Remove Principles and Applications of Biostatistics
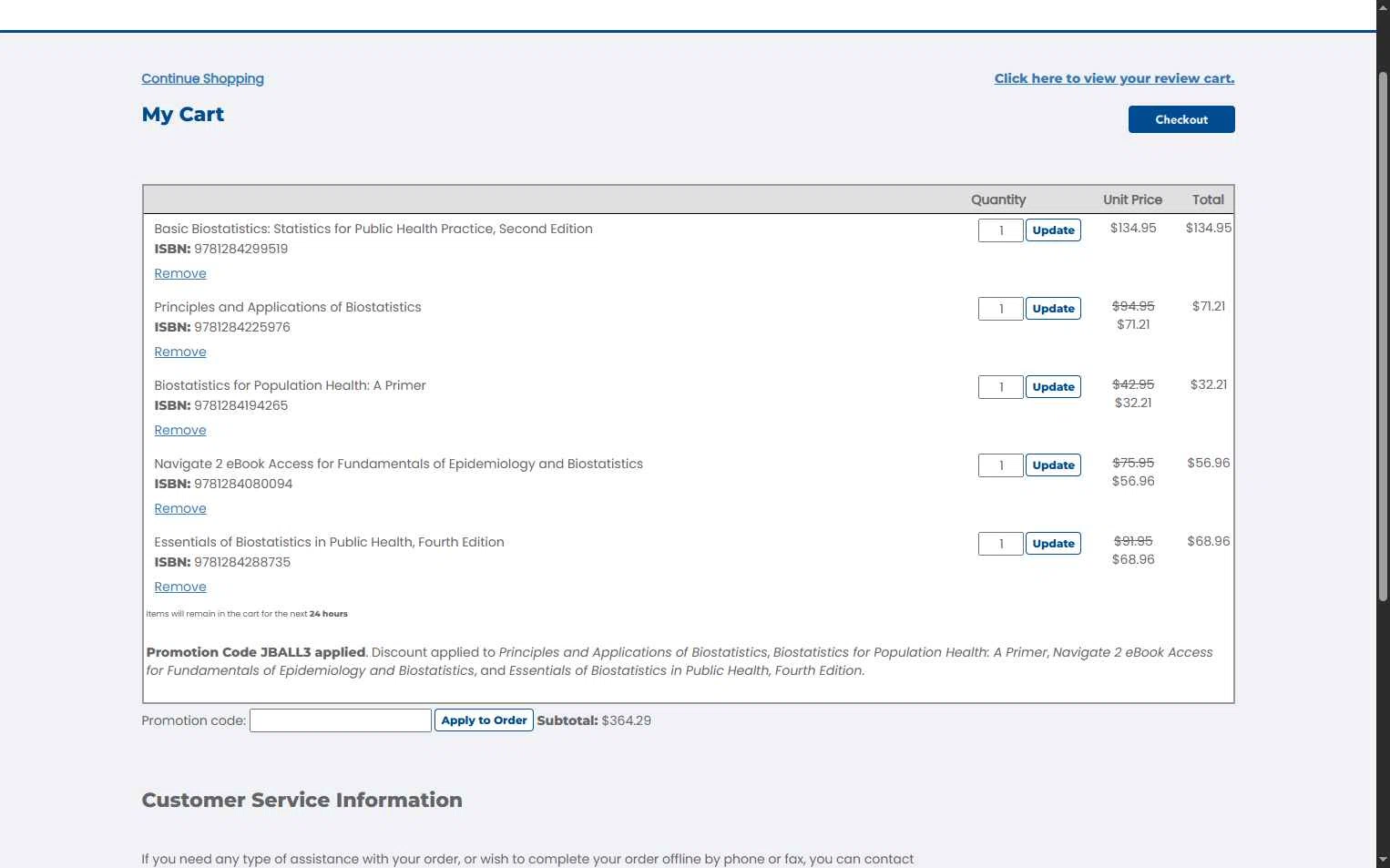Image resolution: width=1390 pixels, height=868 pixels. (180, 352)
